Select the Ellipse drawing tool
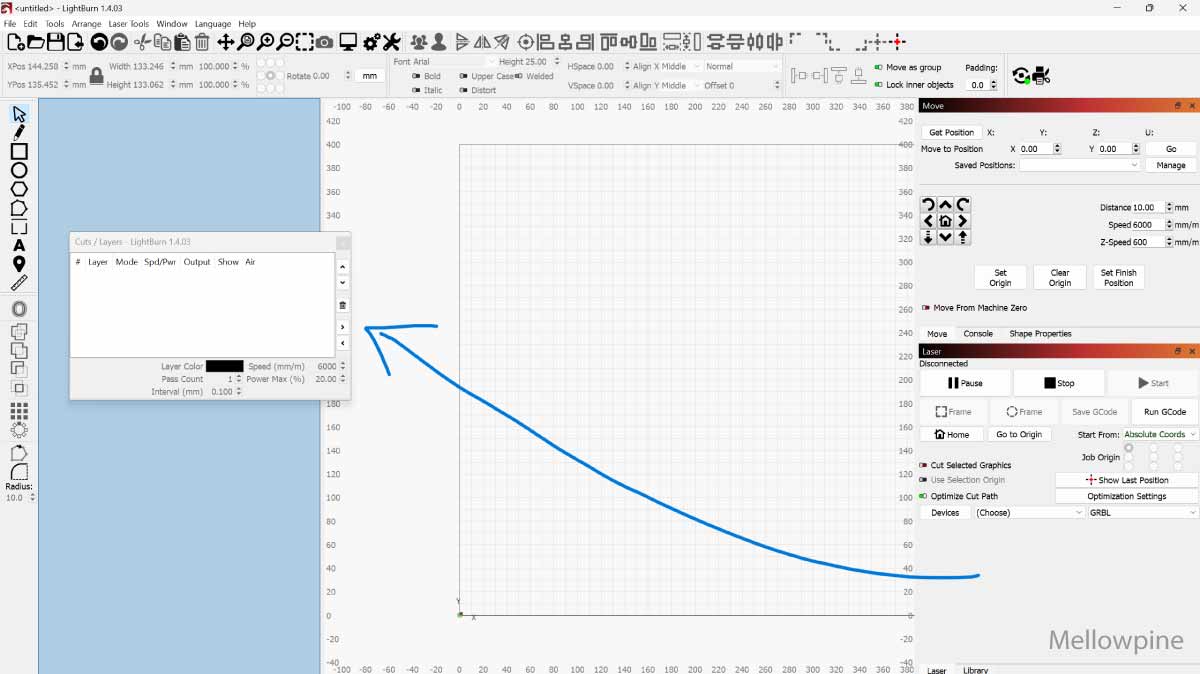Viewport: 1200px width, 674px height. pos(19,170)
